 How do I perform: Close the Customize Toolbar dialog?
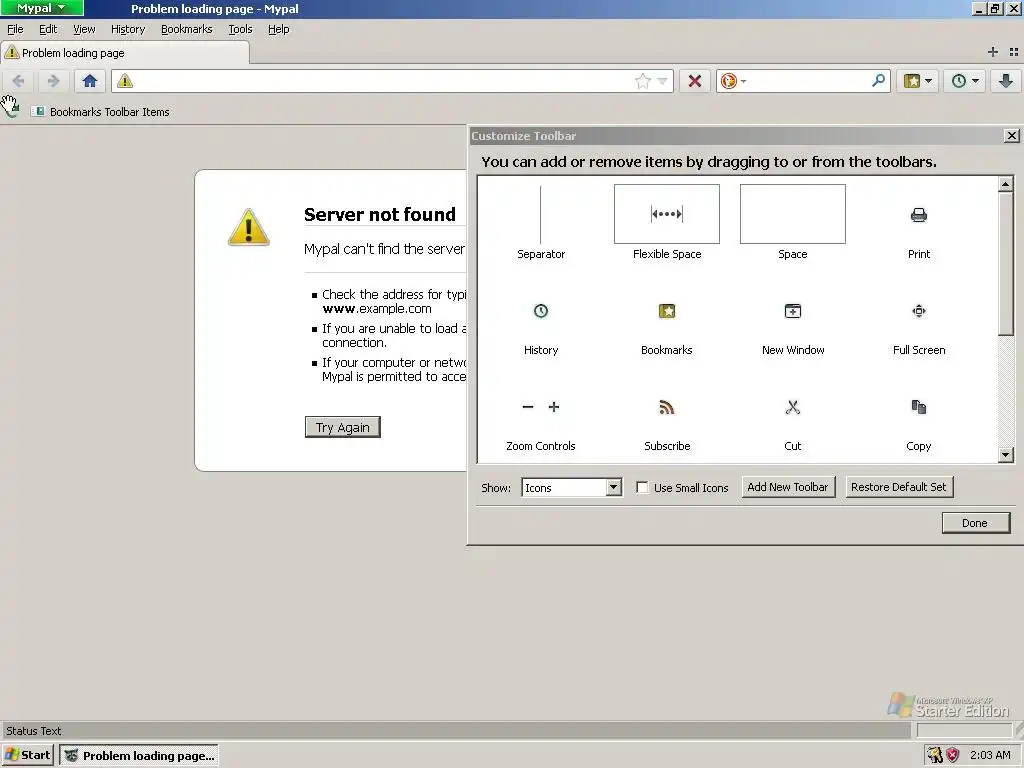tap(1012, 136)
